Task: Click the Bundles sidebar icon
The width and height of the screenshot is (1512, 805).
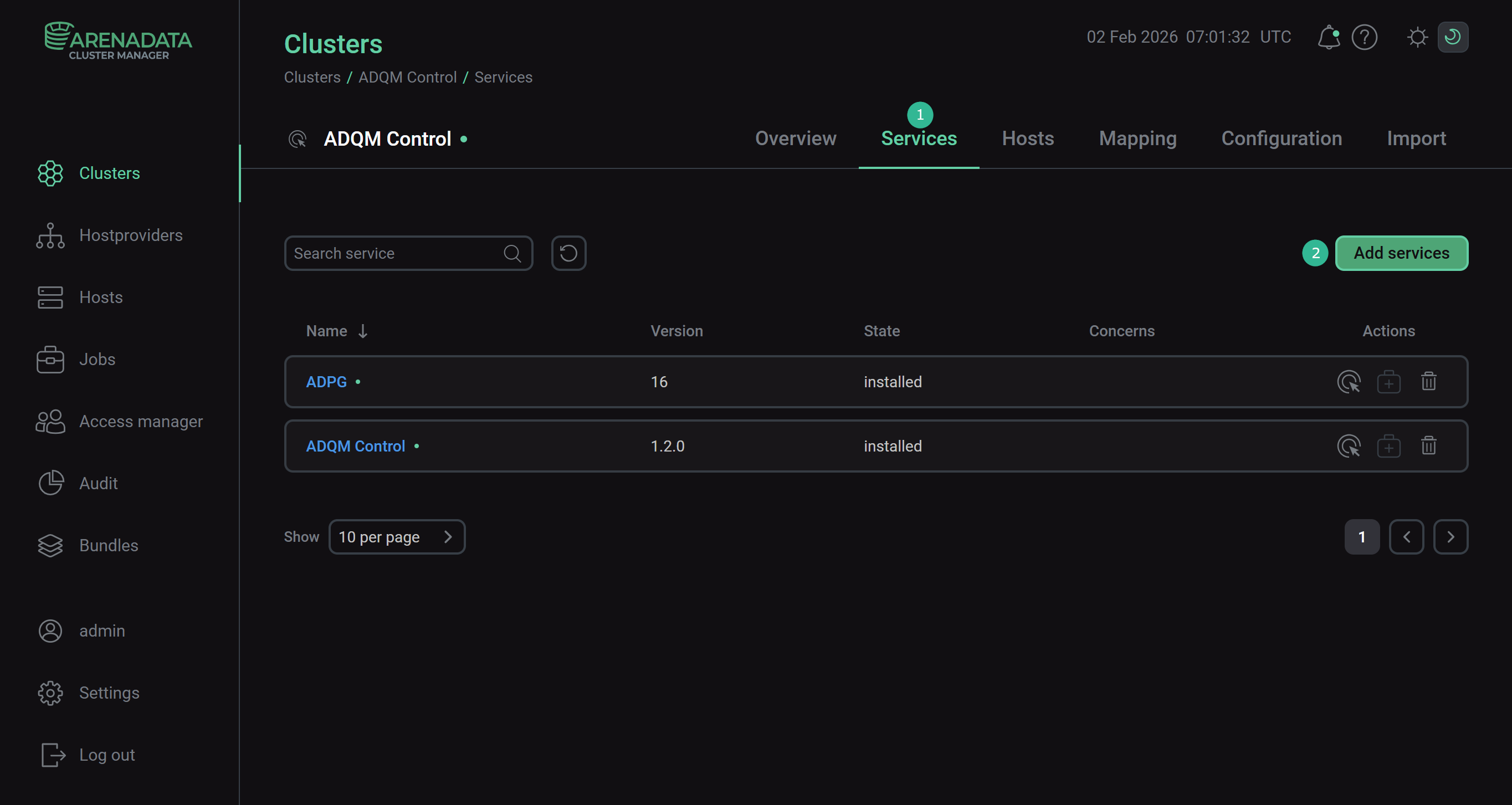Action: (50, 546)
